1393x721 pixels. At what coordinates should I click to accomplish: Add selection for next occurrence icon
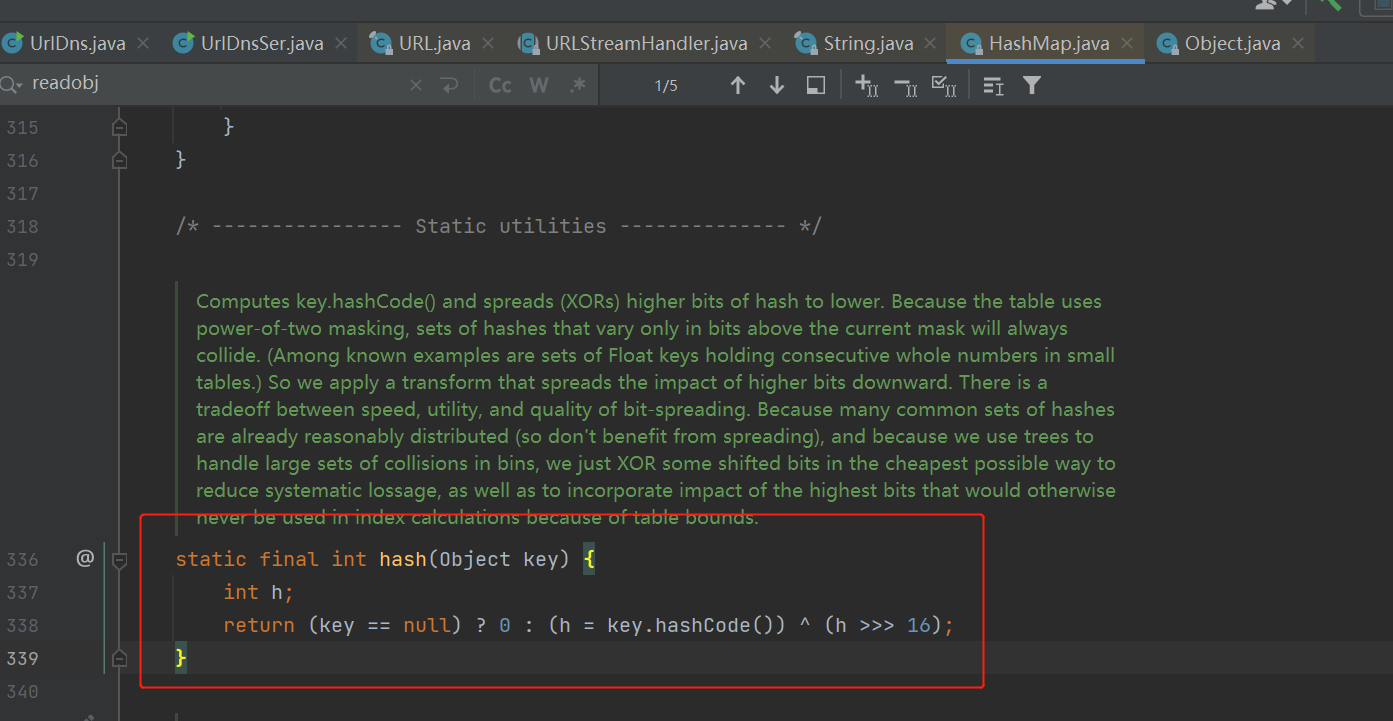point(867,86)
